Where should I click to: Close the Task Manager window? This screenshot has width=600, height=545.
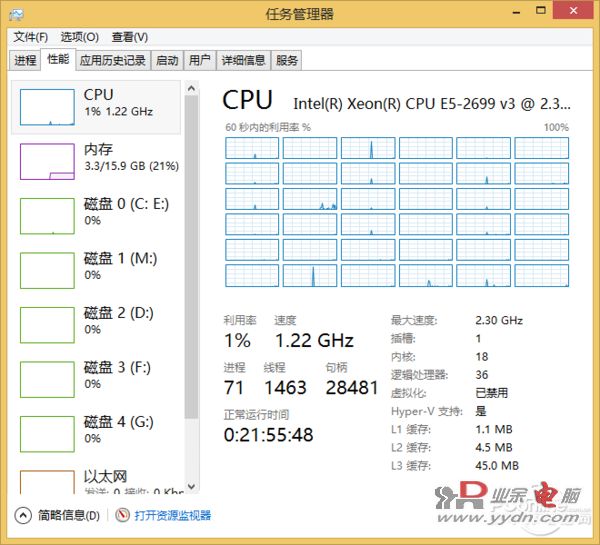[x=573, y=10]
